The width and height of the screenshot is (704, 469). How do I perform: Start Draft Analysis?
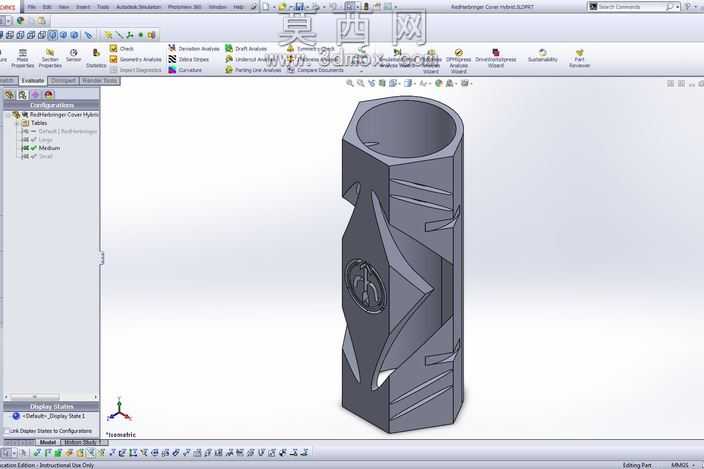[x=246, y=48]
